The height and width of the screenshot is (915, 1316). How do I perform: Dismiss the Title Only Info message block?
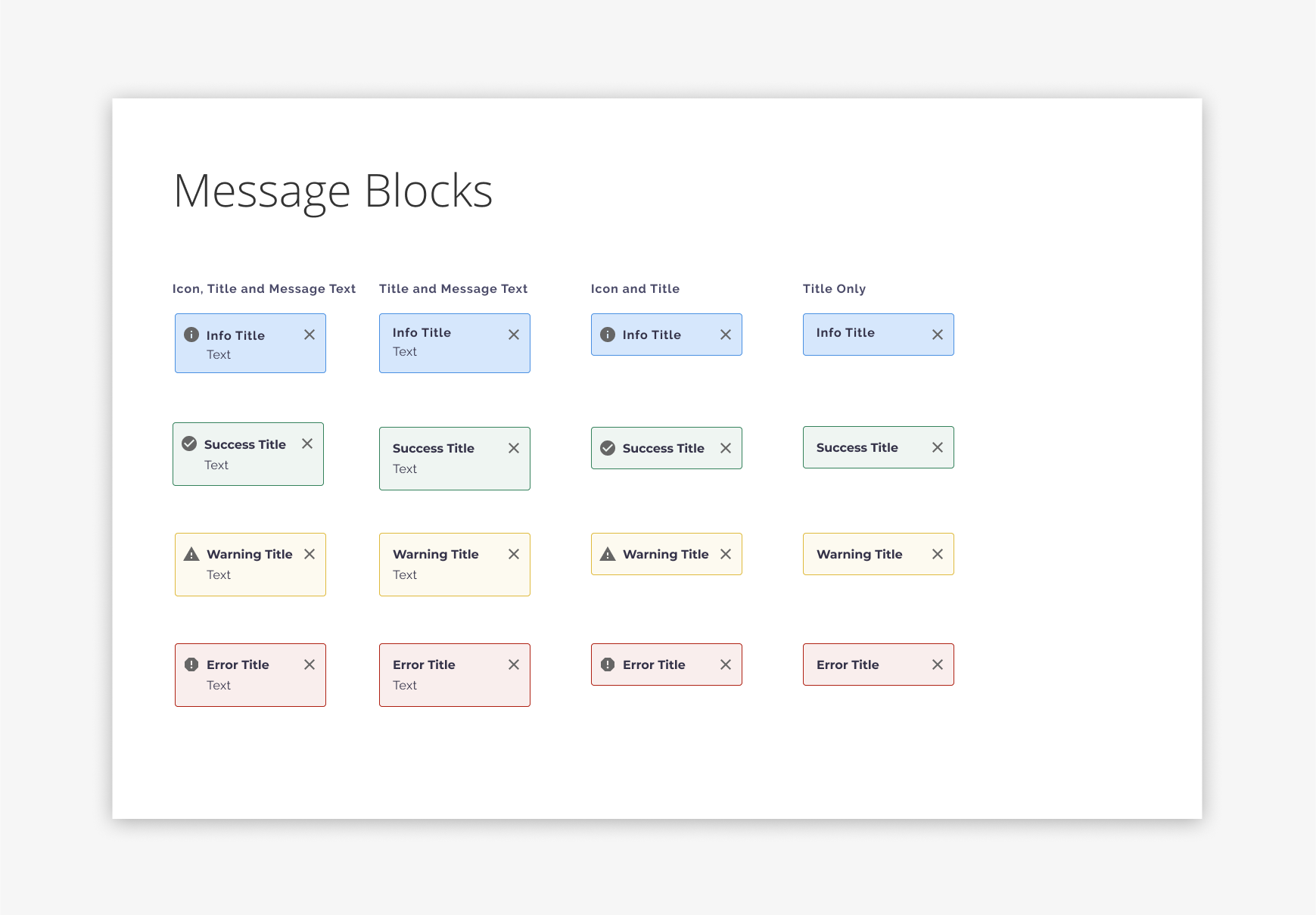coord(938,335)
